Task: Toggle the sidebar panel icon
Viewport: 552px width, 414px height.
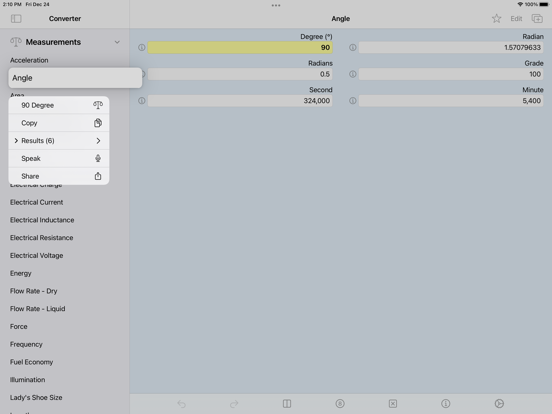Action: coord(16,19)
